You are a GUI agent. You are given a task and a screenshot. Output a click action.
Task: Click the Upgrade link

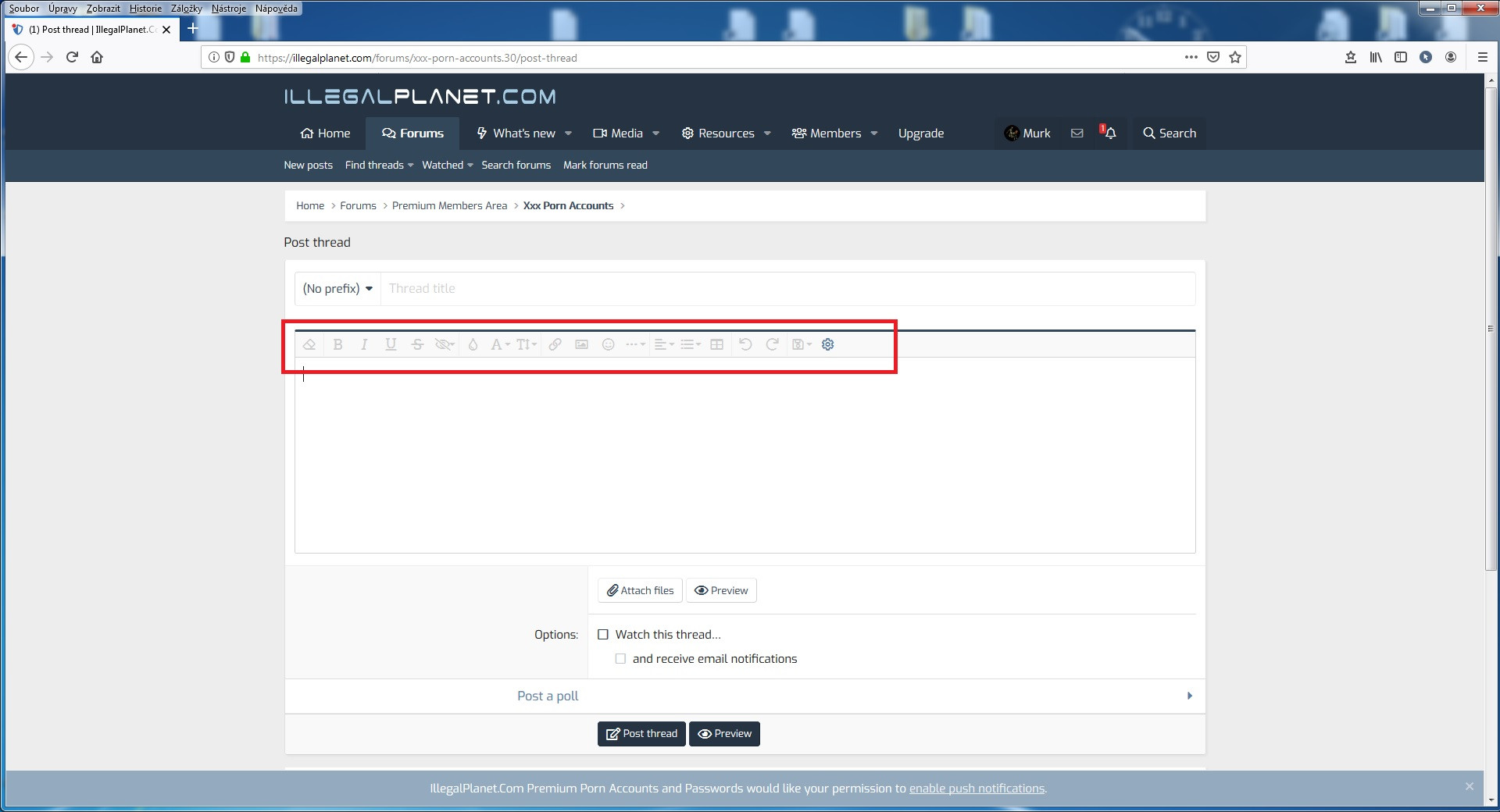921,134
